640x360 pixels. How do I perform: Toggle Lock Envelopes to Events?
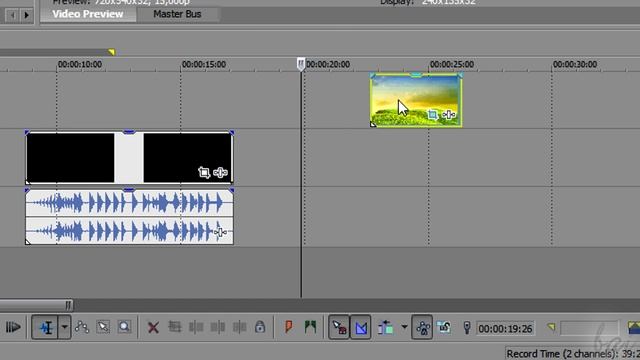coord(422,327)
